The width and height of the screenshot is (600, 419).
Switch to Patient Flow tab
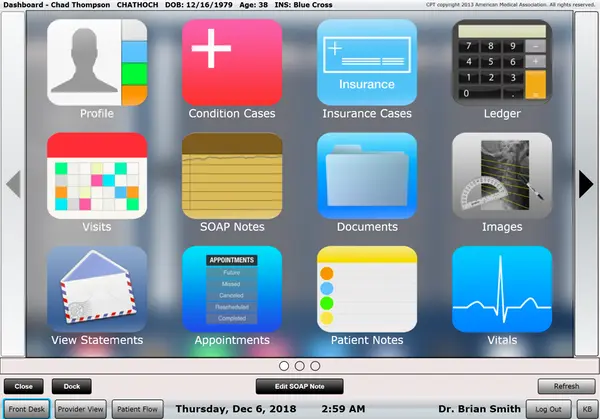137,409
